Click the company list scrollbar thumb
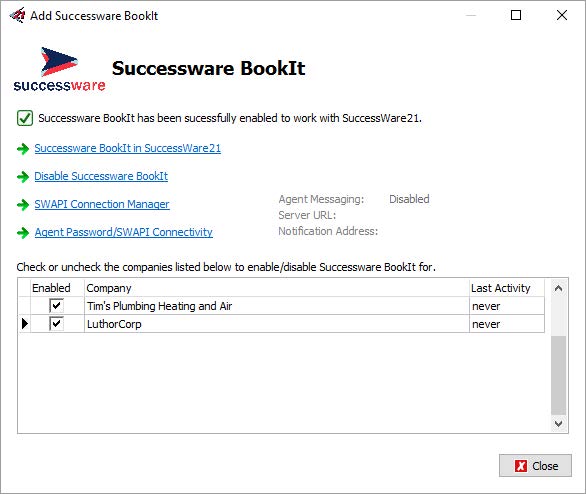The height and width of the screenshot is (494, 586). (558, 375)
